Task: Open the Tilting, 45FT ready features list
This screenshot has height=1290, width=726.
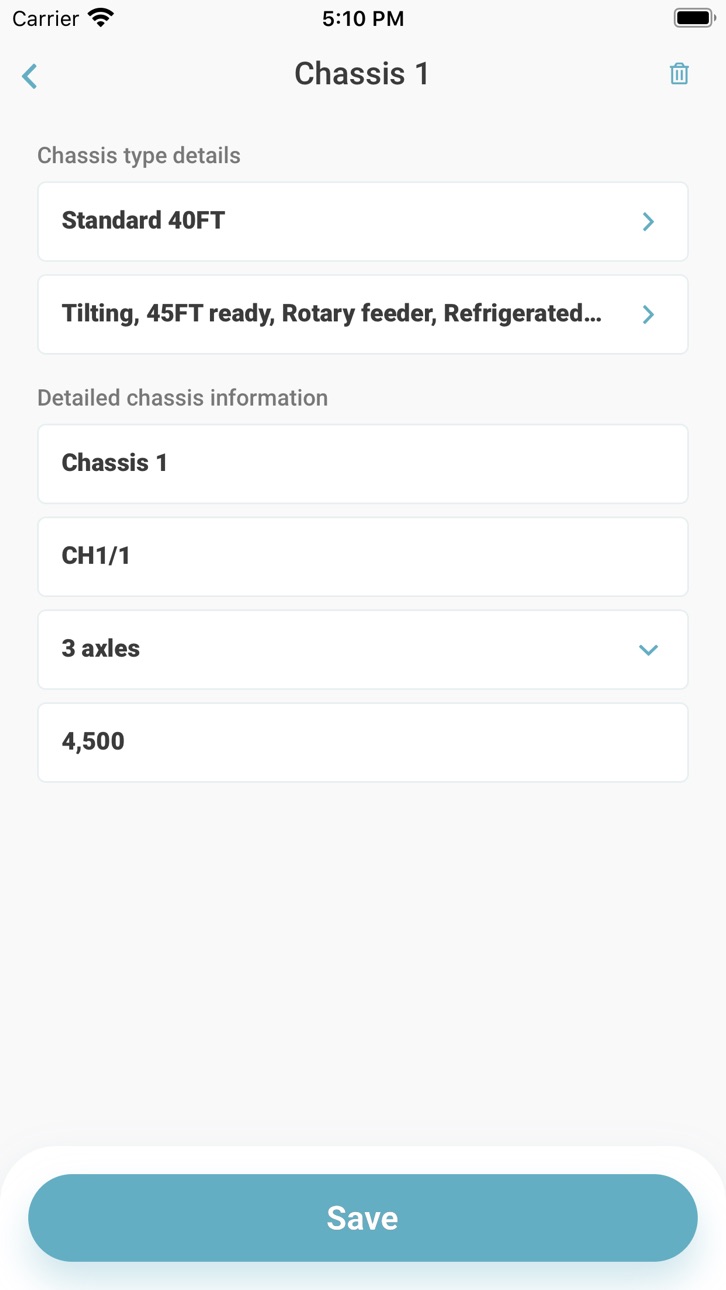Action: pyautogui.click(x=363, y=315)
